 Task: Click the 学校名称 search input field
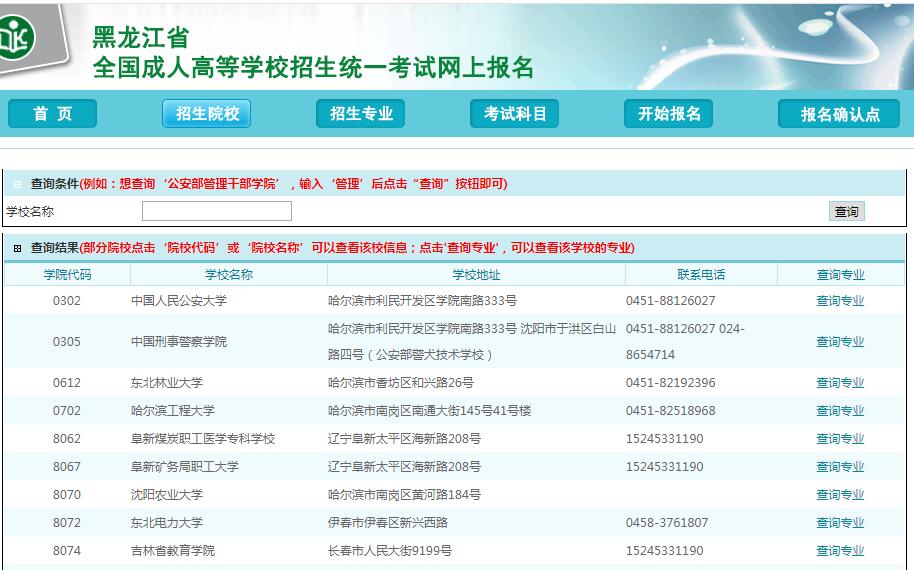tap(217, 211)
